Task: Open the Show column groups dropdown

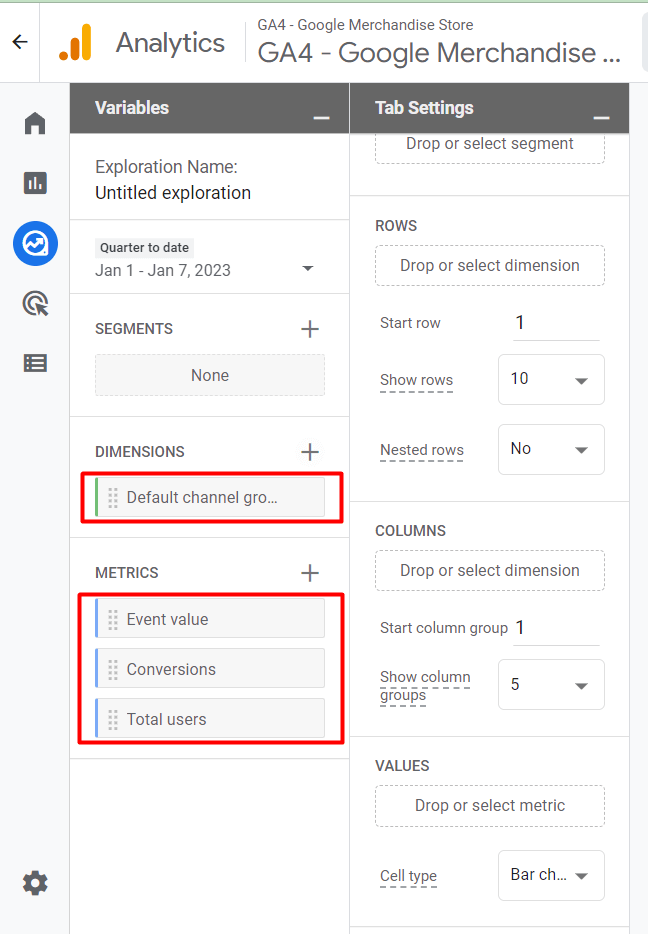Action: [551, 684]
